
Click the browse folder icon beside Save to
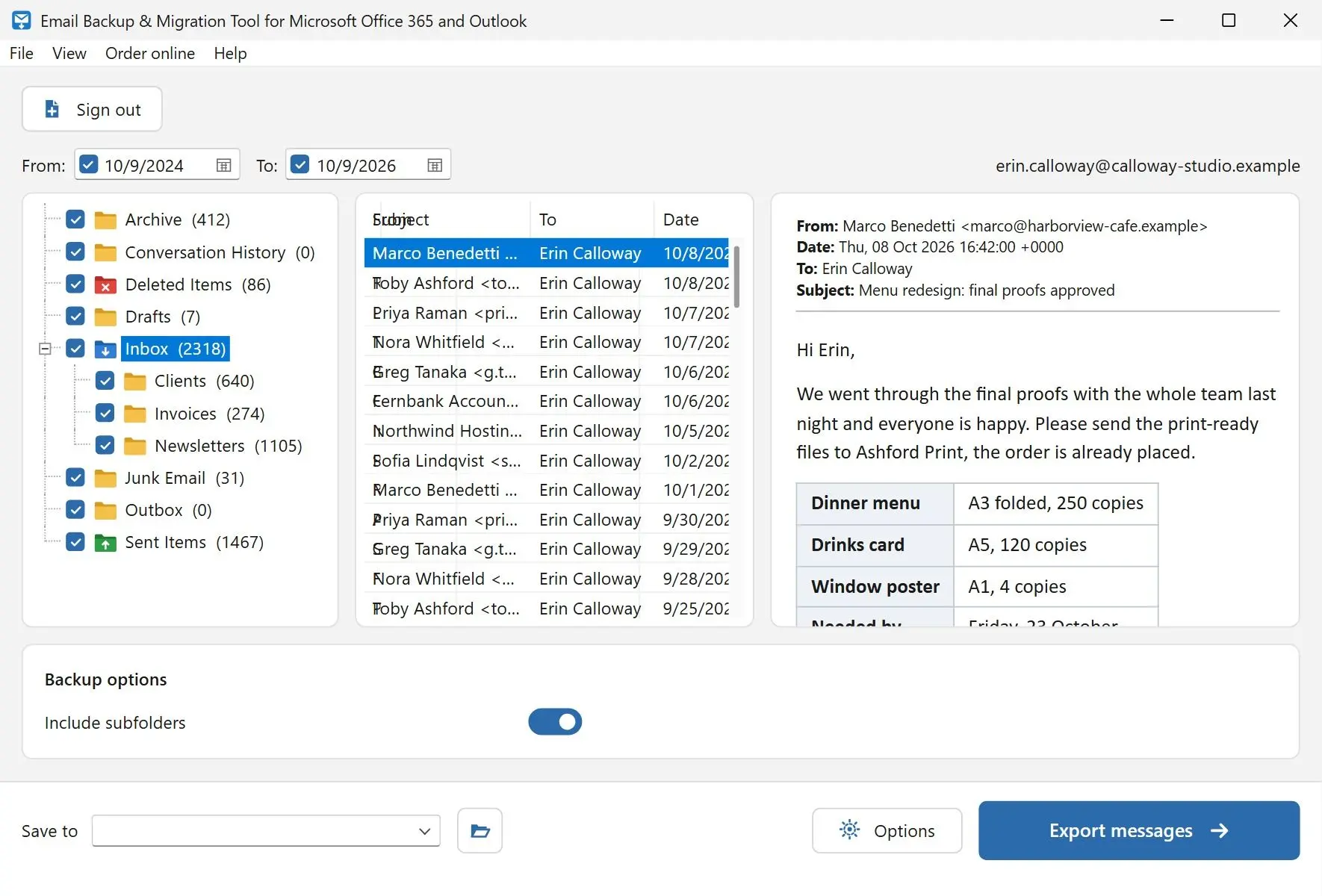[x=480, y=830]
